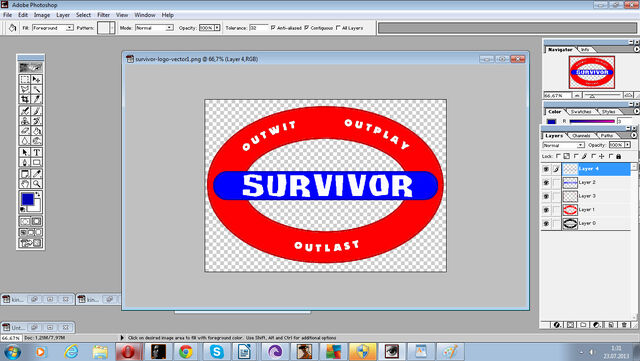
Task: Click the Tolerance input field
Action: pos(259,28)
